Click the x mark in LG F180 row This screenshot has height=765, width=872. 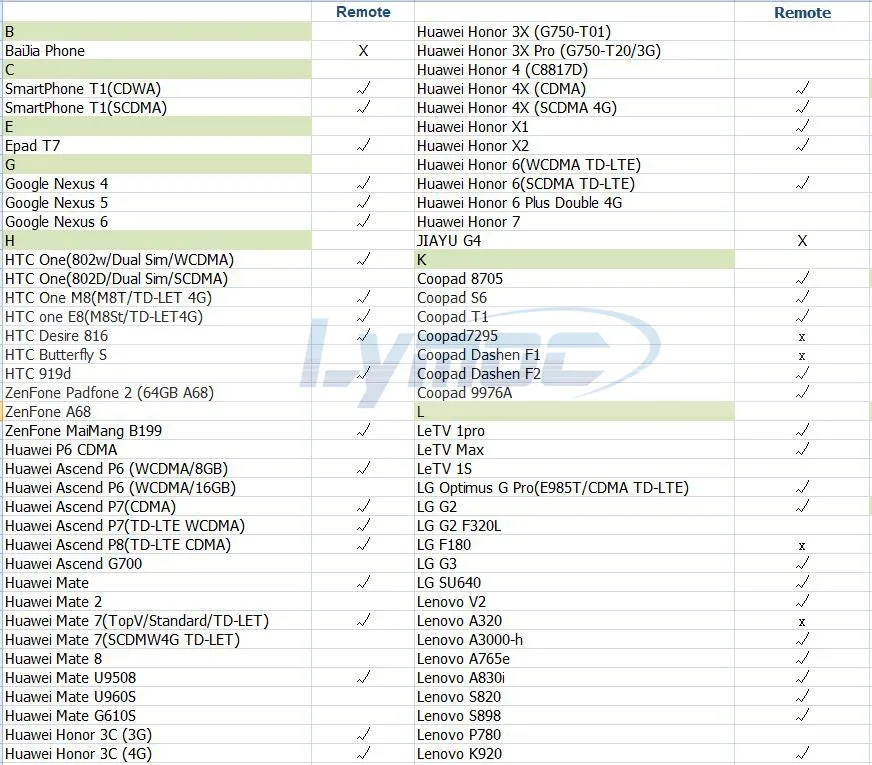pos(802,546)
